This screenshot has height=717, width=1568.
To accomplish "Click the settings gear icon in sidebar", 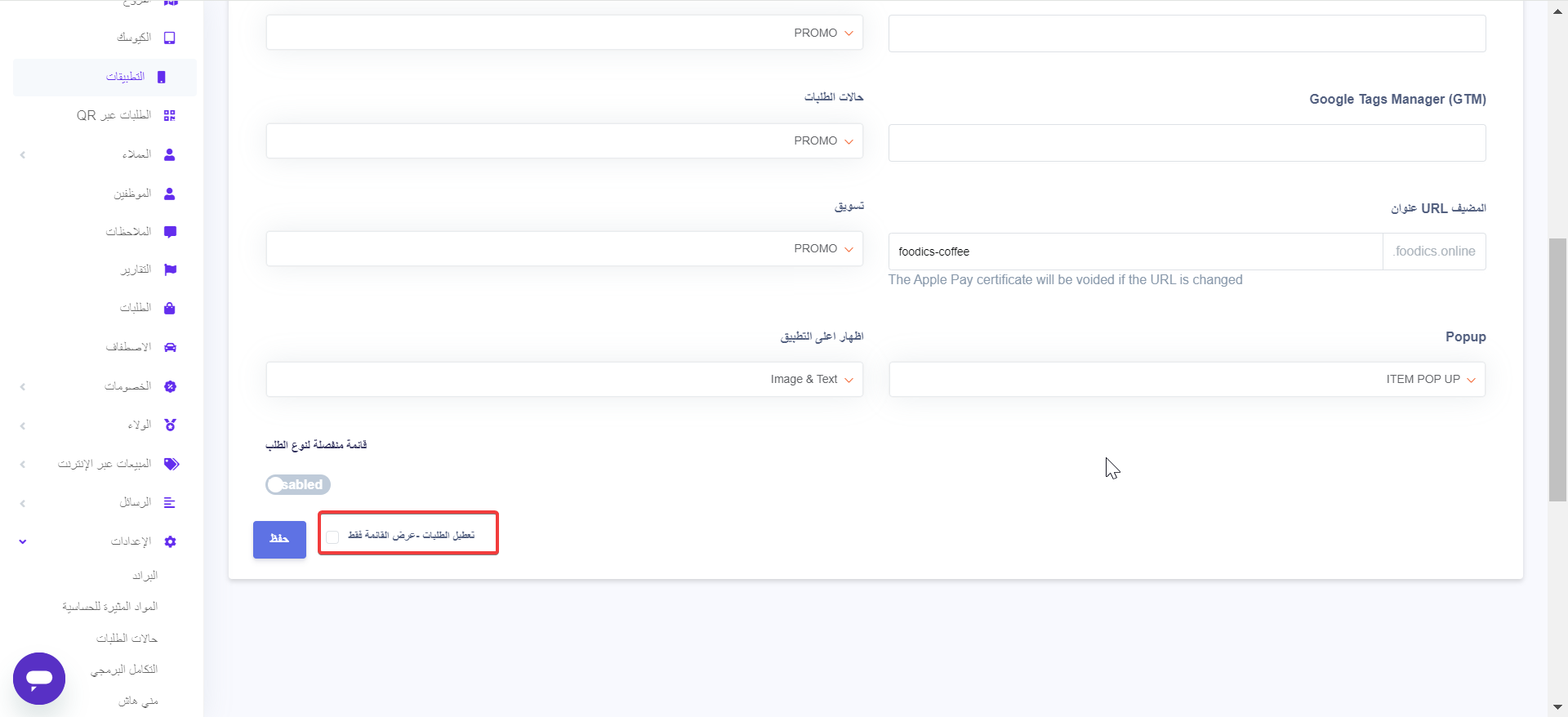I will click(x=170, y=541).
